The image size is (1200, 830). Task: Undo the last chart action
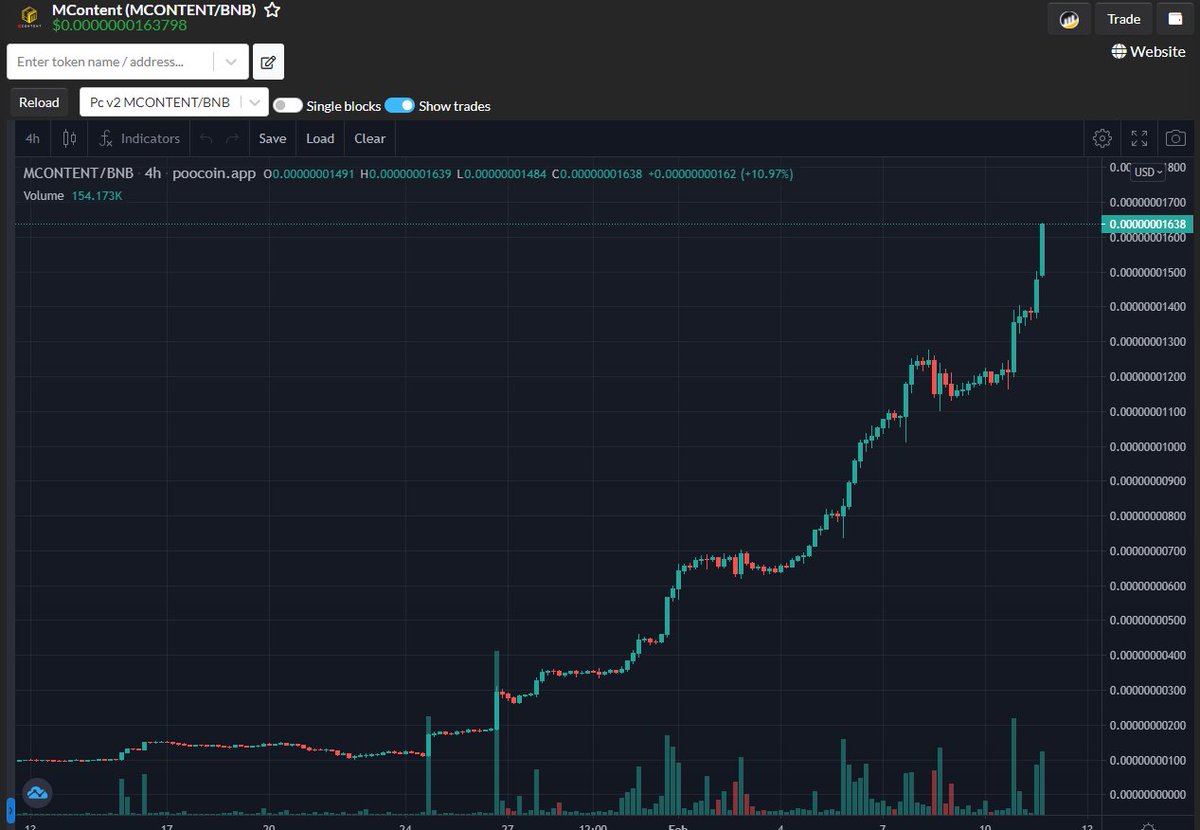[x=206, y=138]
